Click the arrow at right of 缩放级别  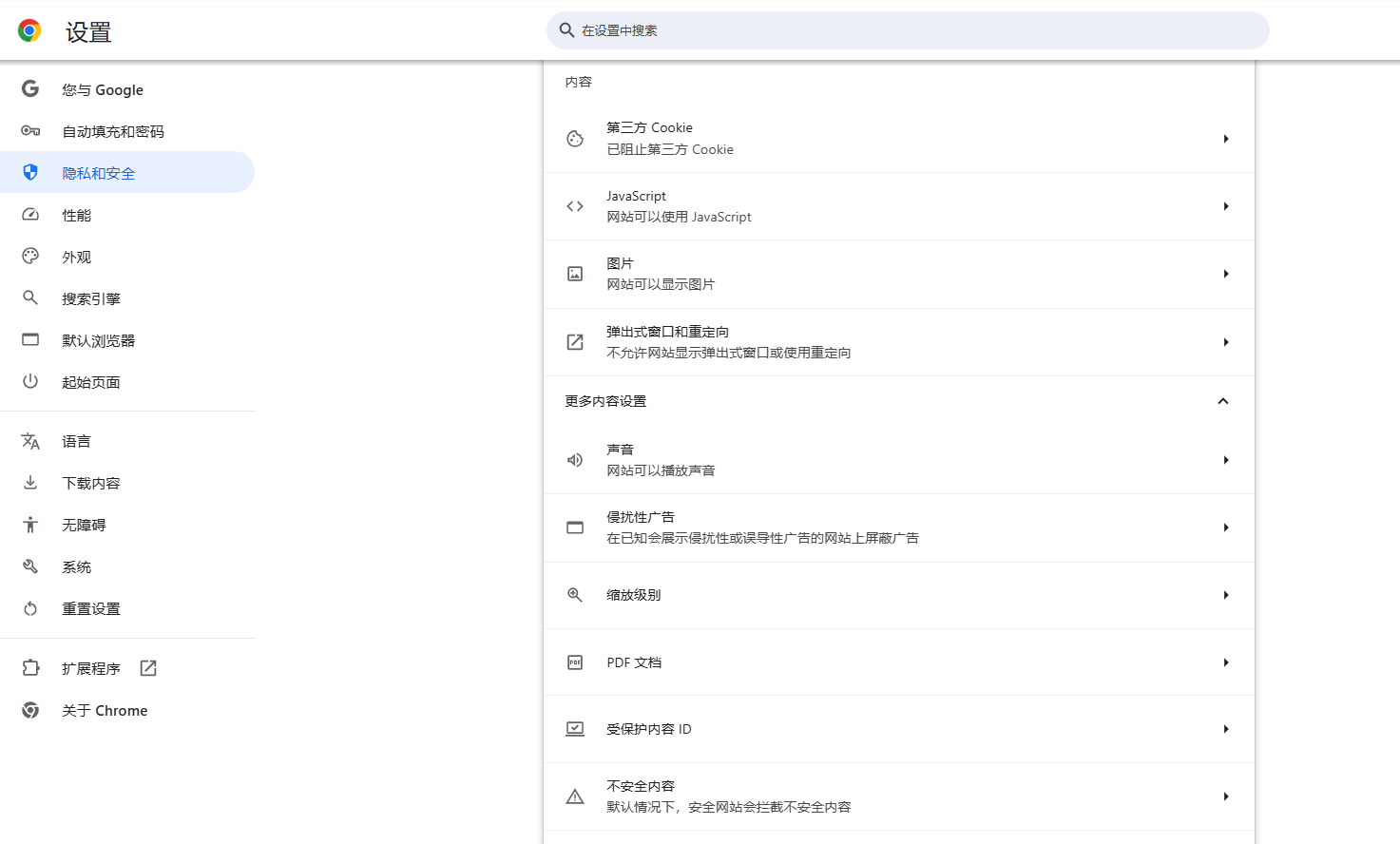1226,595
